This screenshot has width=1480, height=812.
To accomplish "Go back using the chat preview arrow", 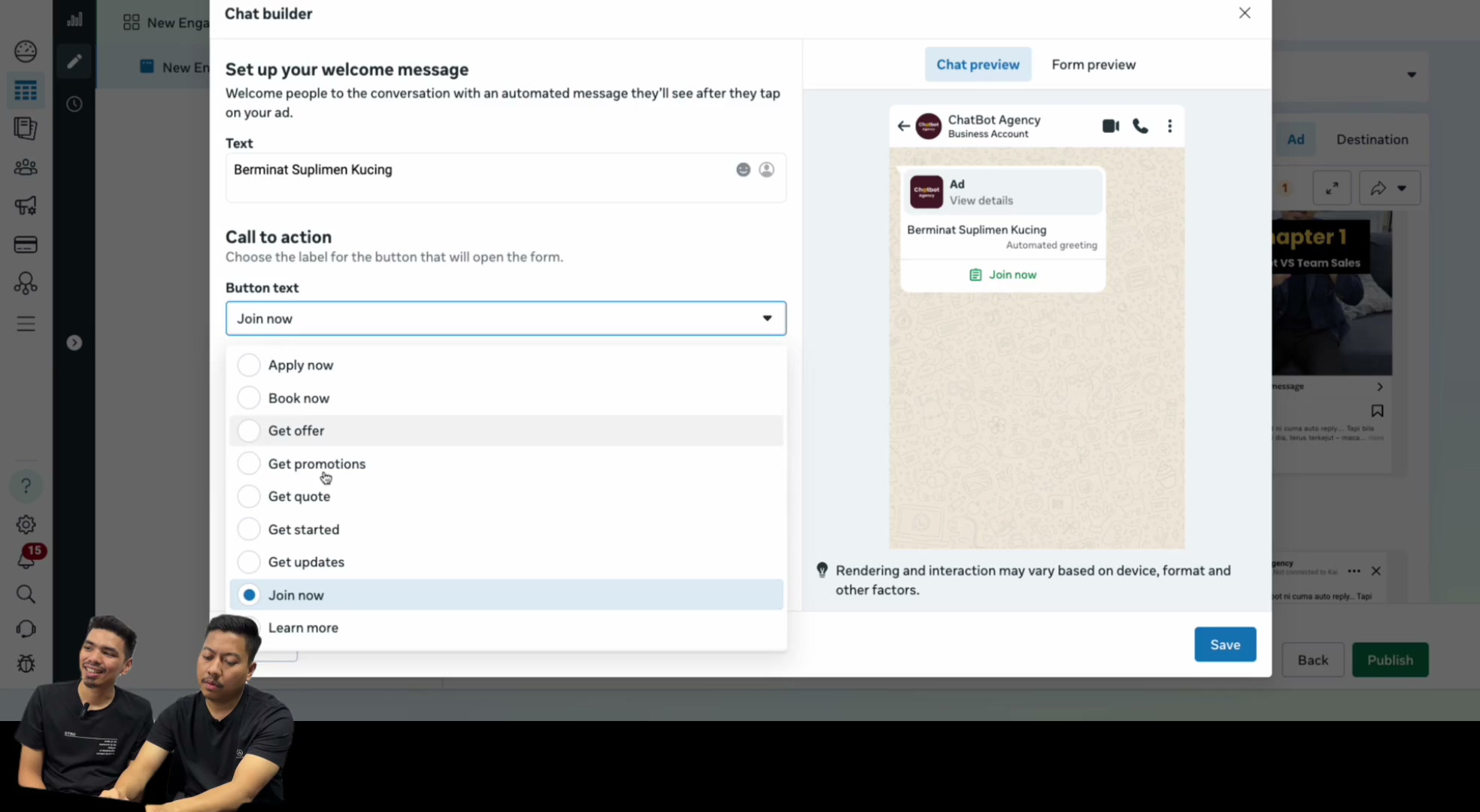I will pos(904,126).
